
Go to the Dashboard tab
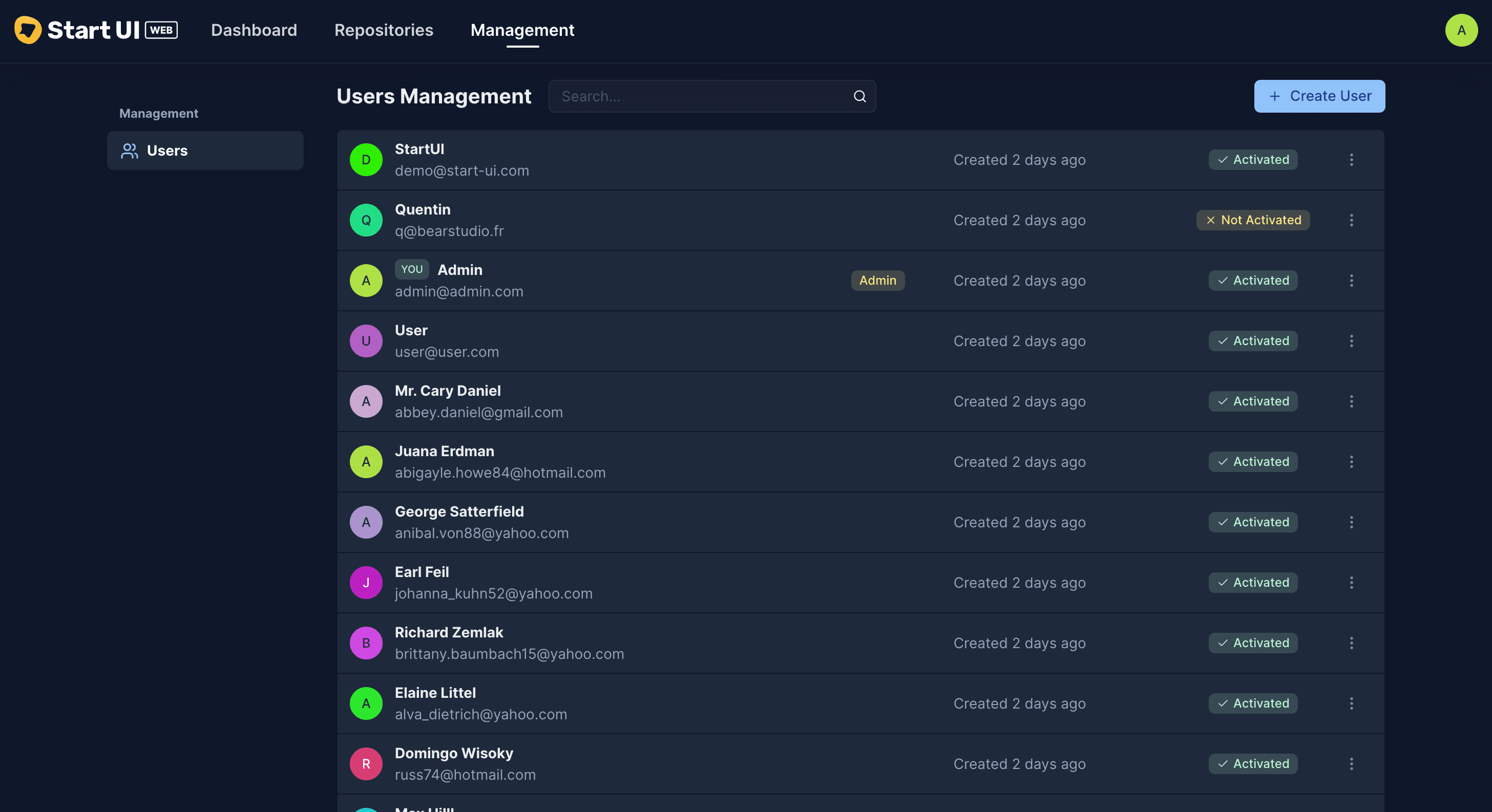click(x=254, y=30)
